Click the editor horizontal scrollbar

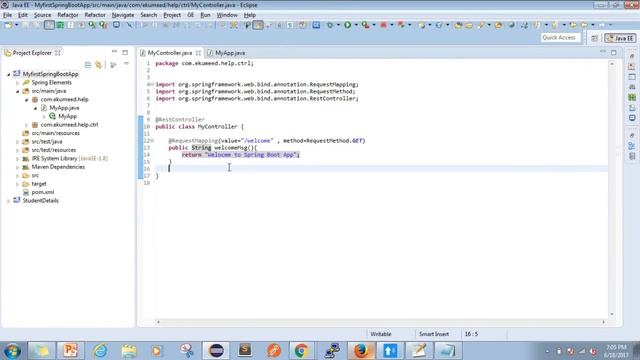380,322
